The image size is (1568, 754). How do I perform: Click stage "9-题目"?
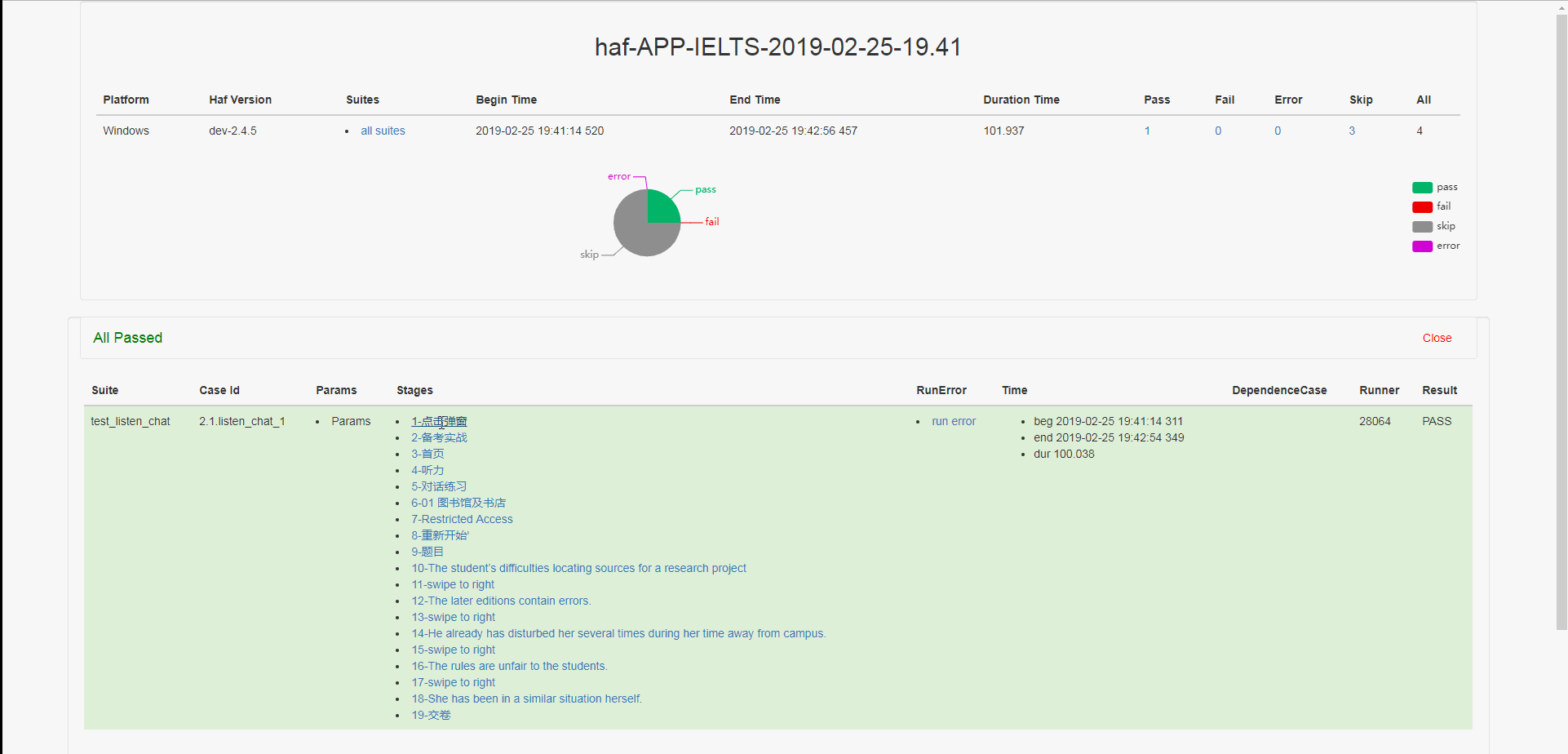[x=427, y=552]
